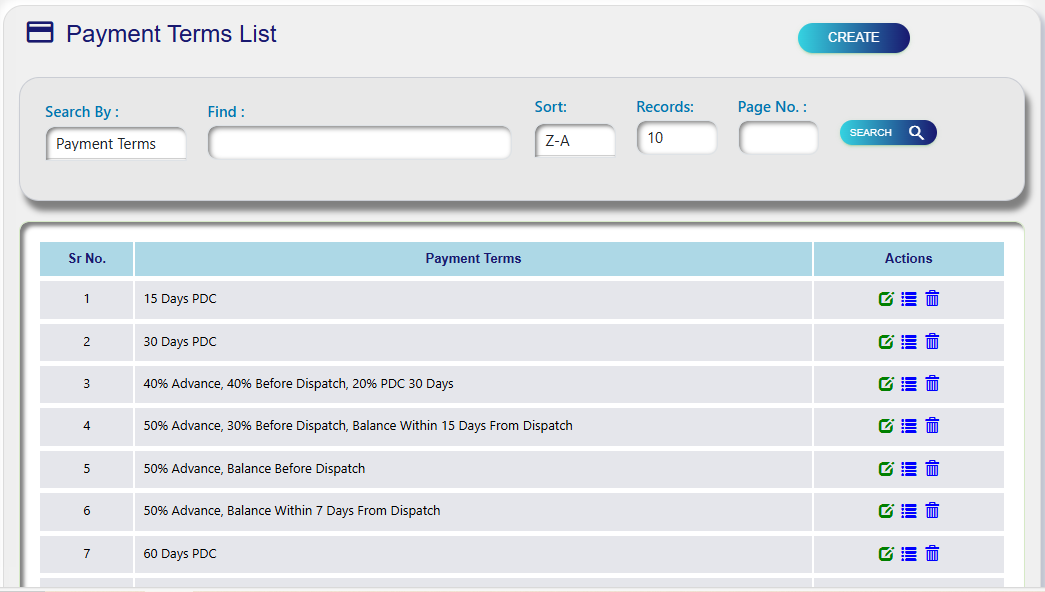Delete the "15 Days PDC" payment term
The image size is (1045, 592).
point(931,298)
